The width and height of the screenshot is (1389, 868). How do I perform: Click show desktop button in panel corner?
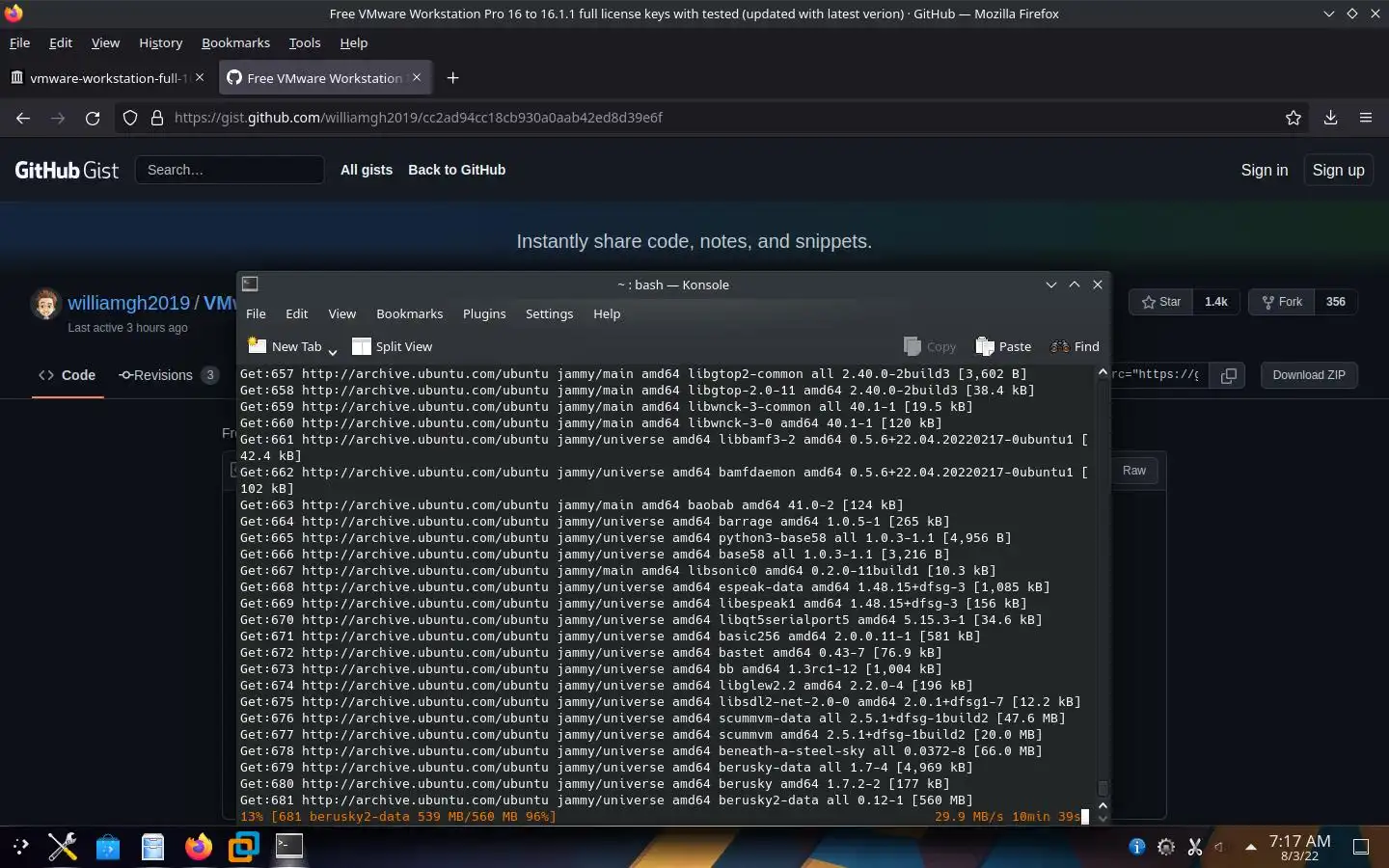click(x=1361, y=847)
